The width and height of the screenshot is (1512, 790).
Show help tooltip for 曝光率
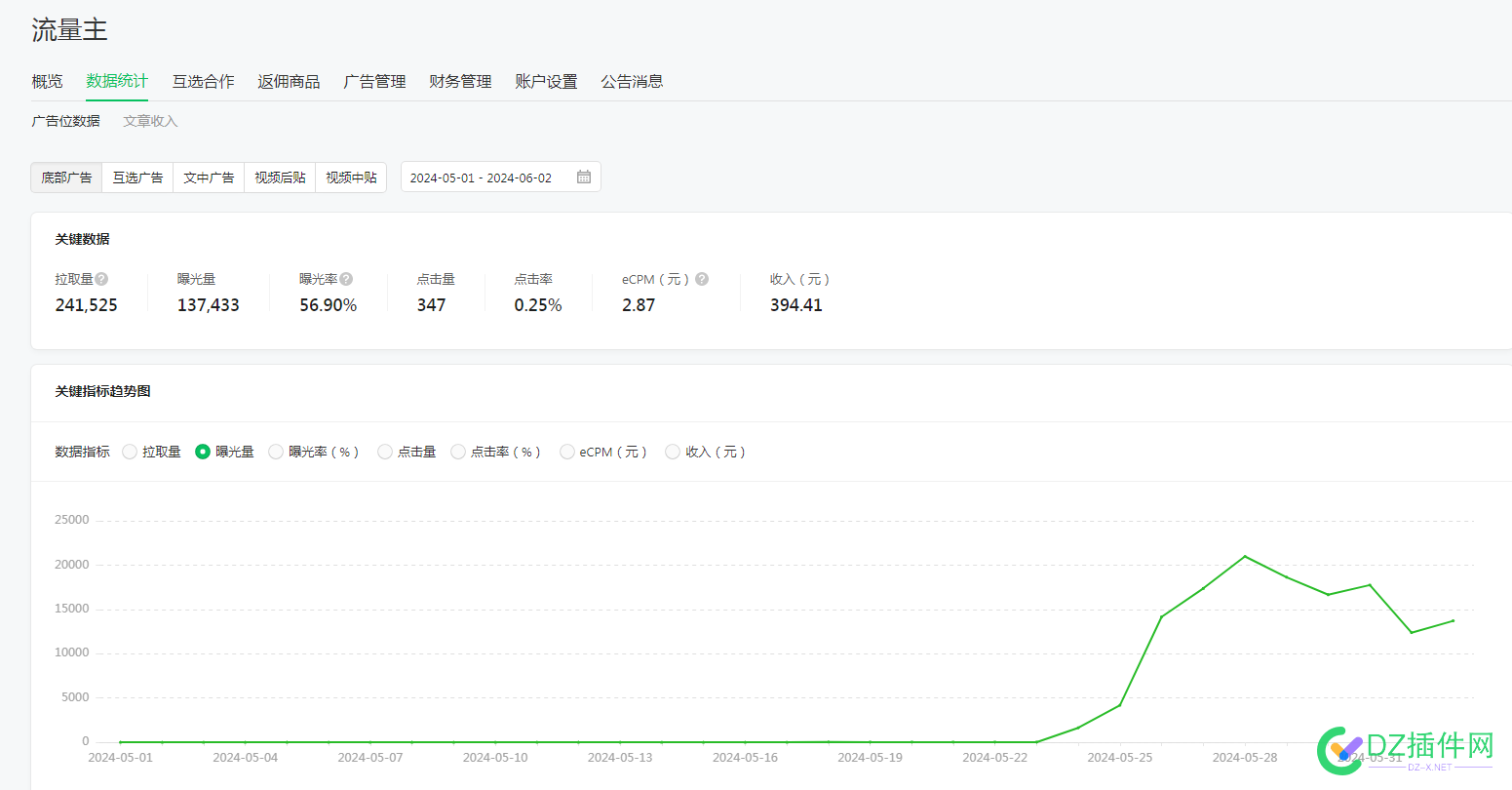click(x=346, y=279)
